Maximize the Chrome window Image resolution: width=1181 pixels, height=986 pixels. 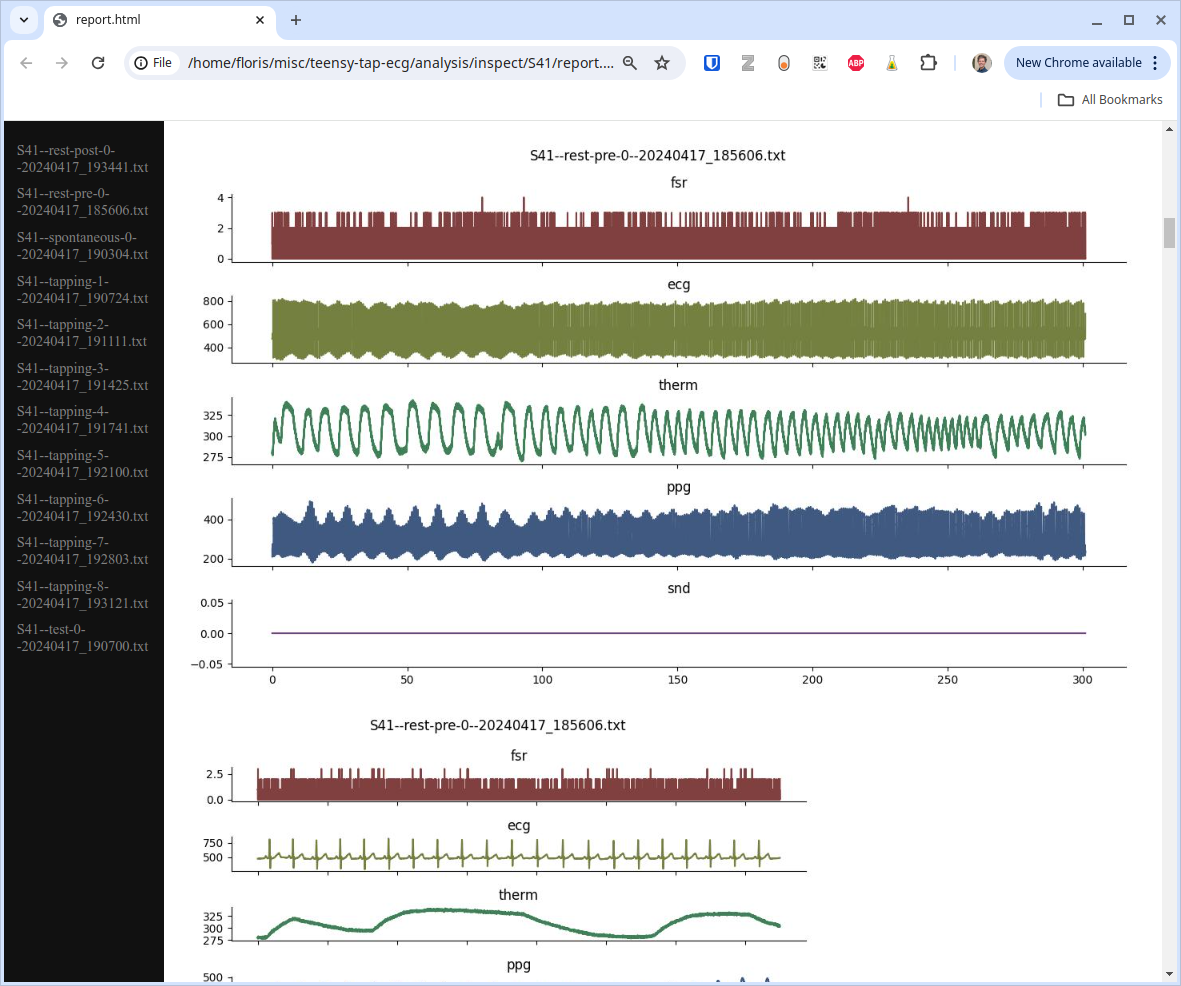pos(1129,20)
